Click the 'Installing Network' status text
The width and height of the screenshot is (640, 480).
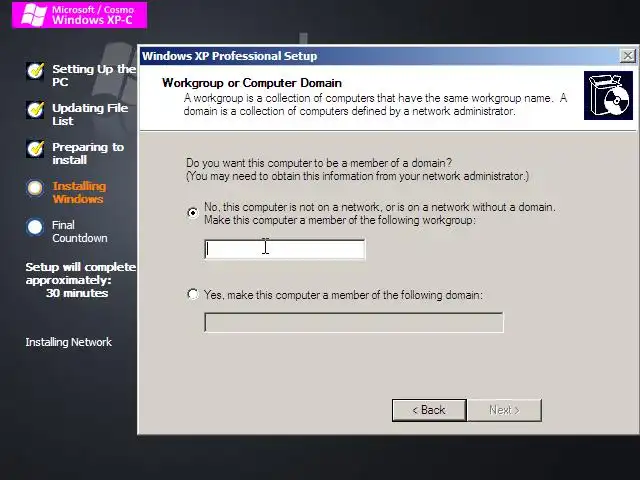pyautogui.click(x=69, y=342)
